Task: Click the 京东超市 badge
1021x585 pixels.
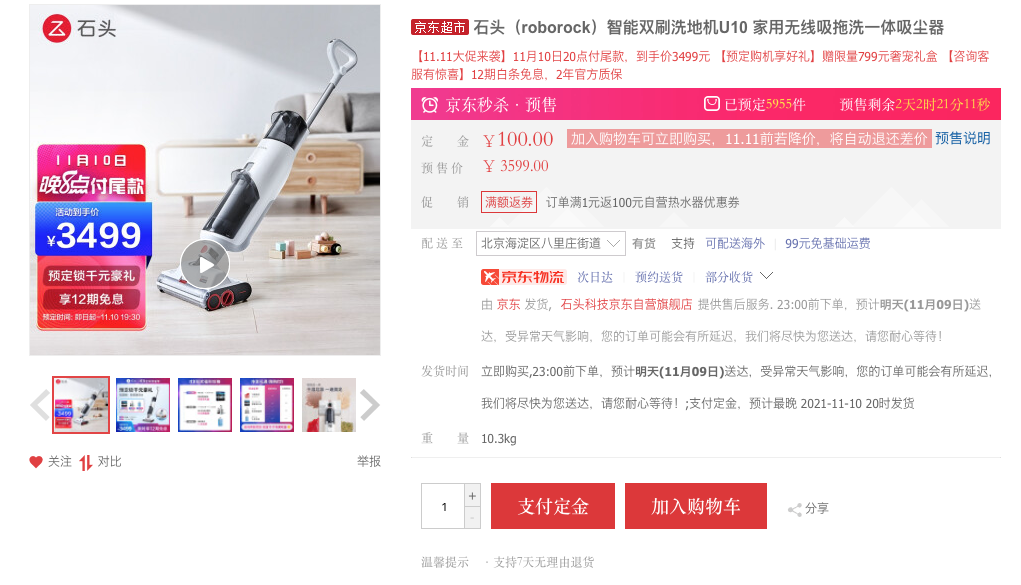Action: coord(440,27)
